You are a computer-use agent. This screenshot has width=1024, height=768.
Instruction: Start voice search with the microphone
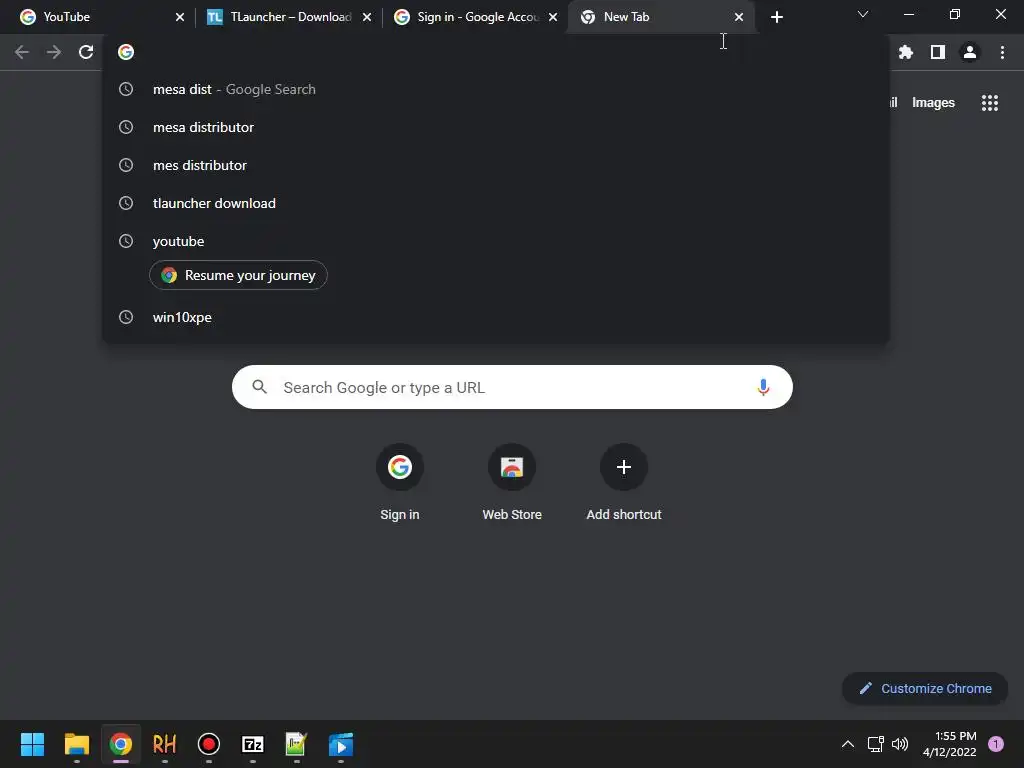pyautogui.click(x=763, y=387)
